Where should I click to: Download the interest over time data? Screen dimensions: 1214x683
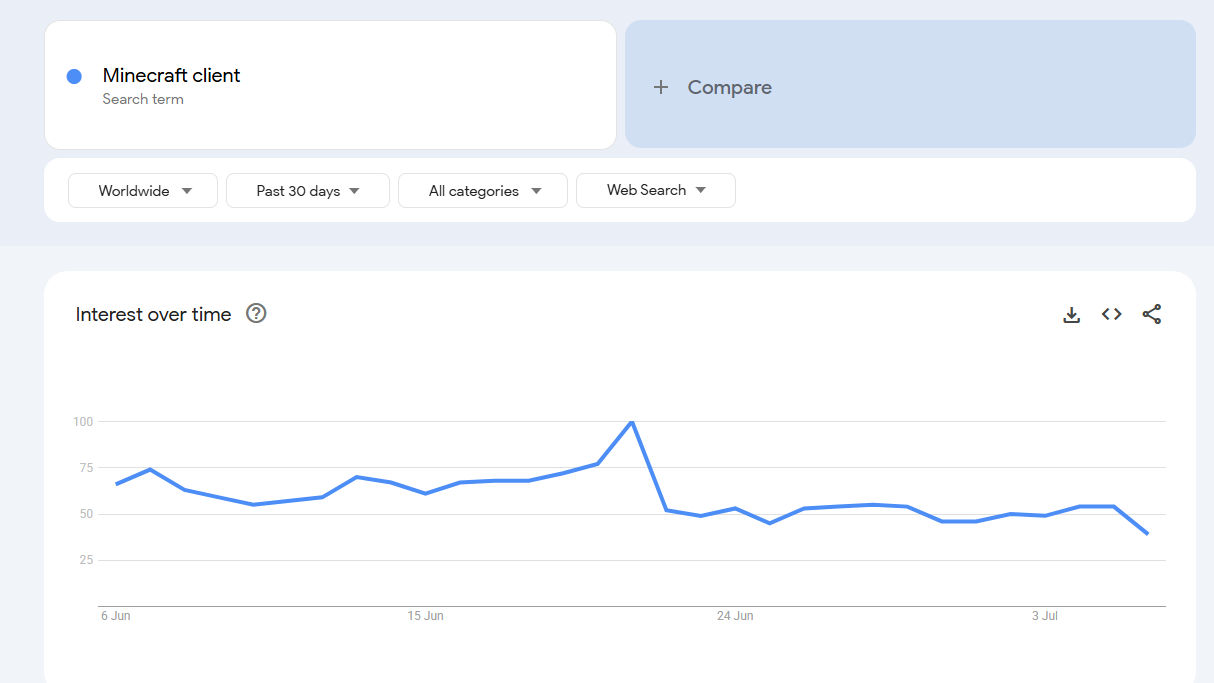click(1071, 315)
